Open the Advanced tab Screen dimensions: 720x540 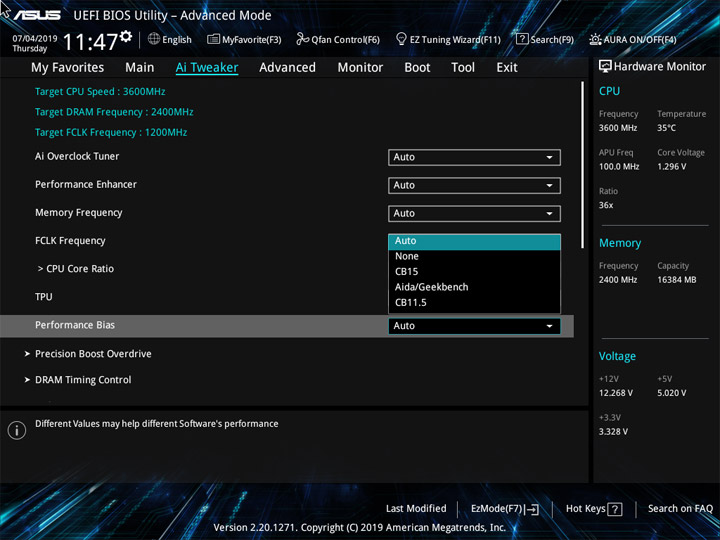(x=287, y=68)
